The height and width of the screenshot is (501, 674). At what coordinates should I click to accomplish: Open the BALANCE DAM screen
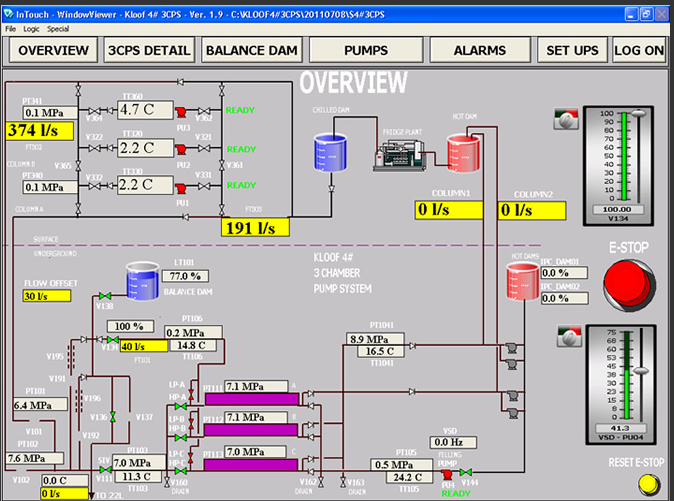point(251,50)
